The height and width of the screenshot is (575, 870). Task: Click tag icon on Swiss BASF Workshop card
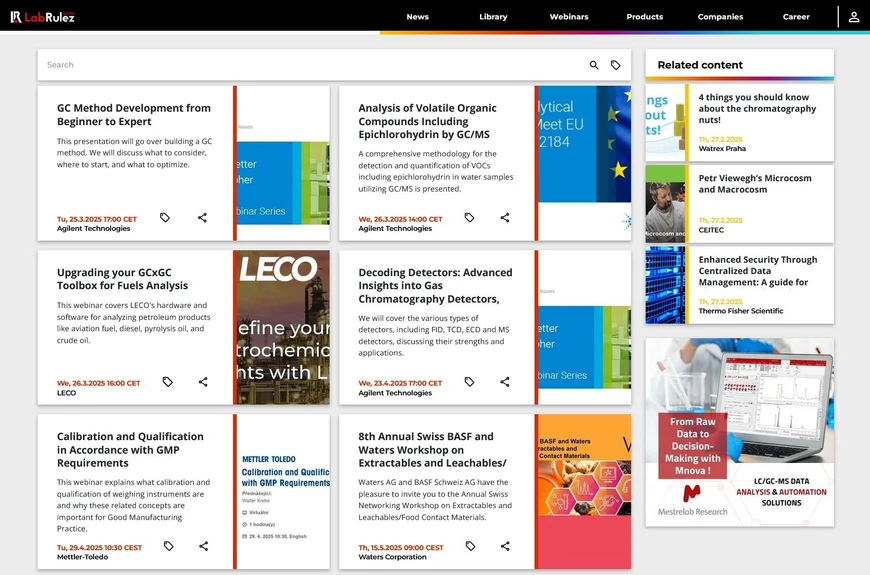(471, 546)
